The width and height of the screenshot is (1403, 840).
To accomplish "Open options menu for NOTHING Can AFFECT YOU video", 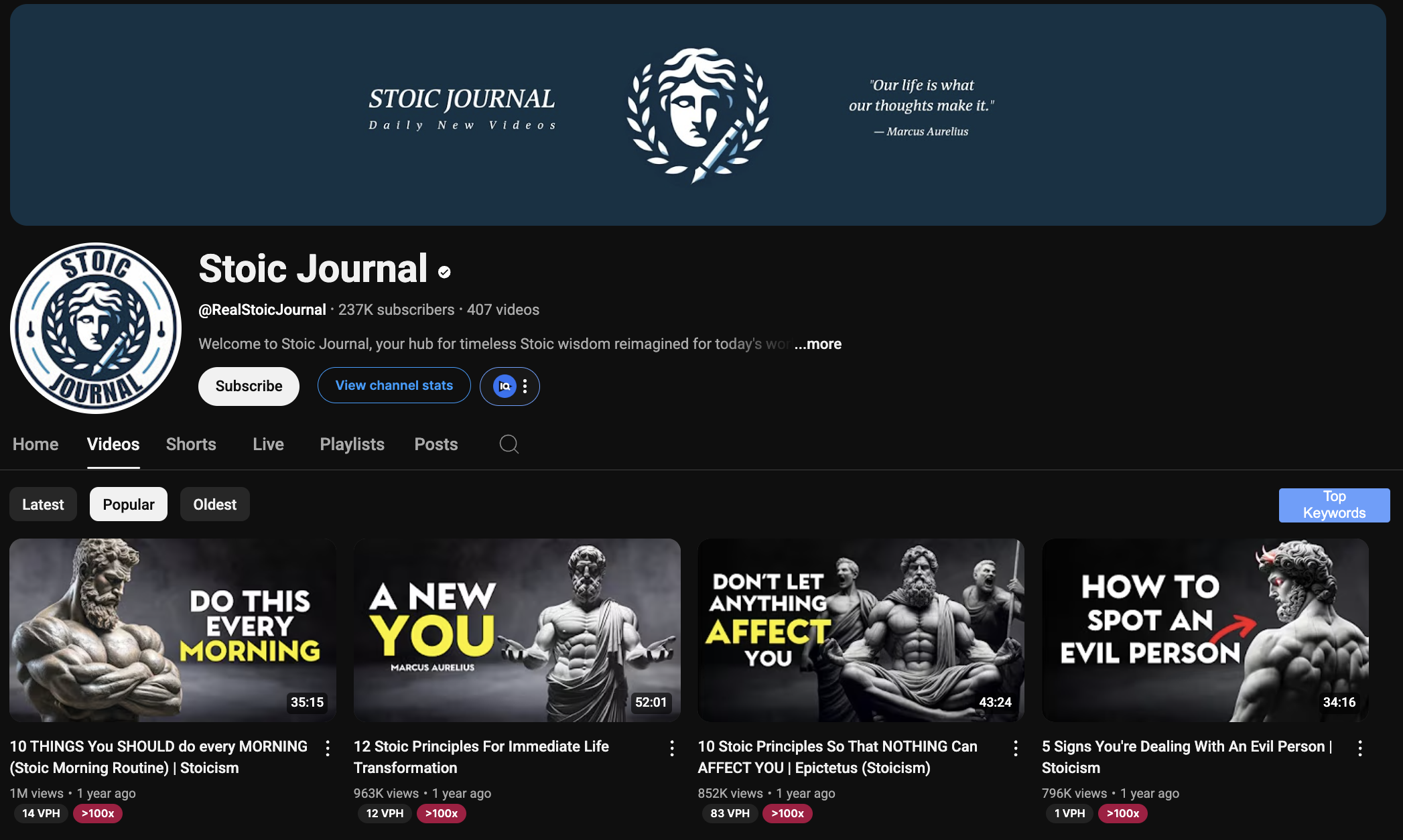I will pyautogui.click(x=1016, y=748).
